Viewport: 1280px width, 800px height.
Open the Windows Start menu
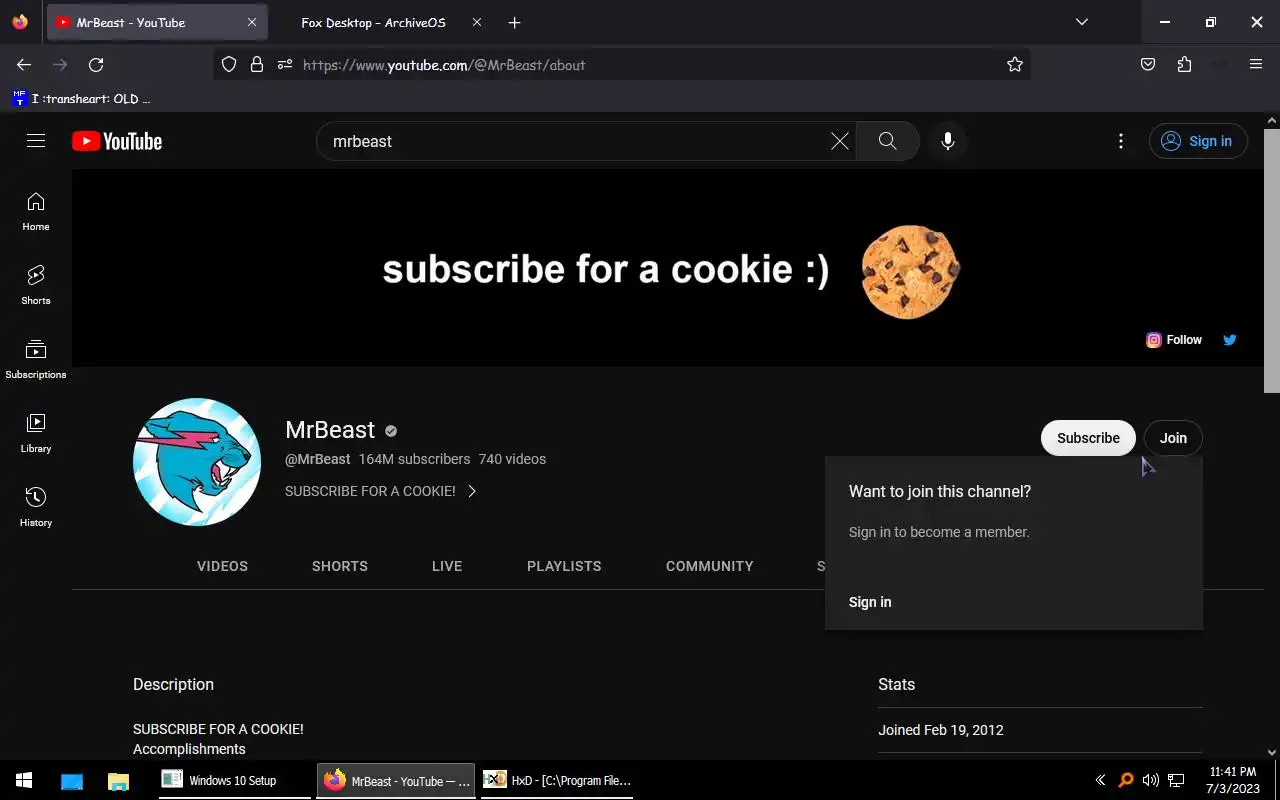tap(24, 780)
